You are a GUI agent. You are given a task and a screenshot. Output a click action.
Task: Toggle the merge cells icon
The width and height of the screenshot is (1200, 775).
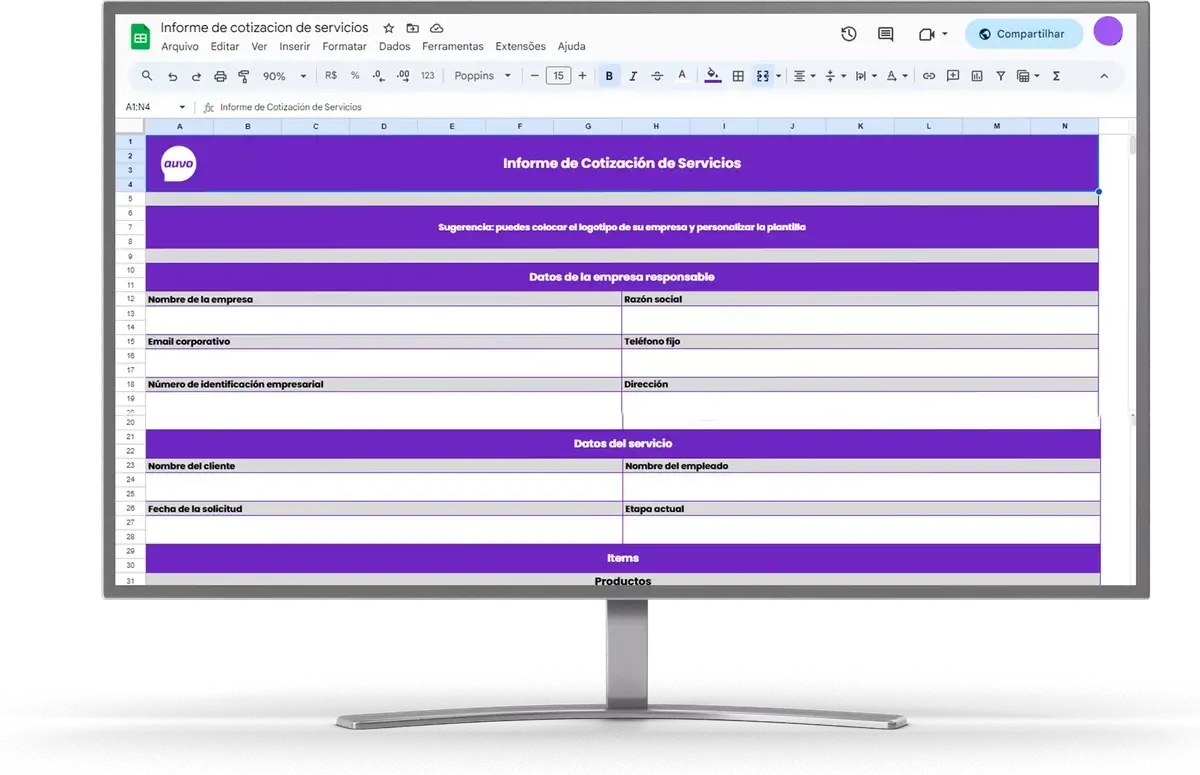click(763, 76)
